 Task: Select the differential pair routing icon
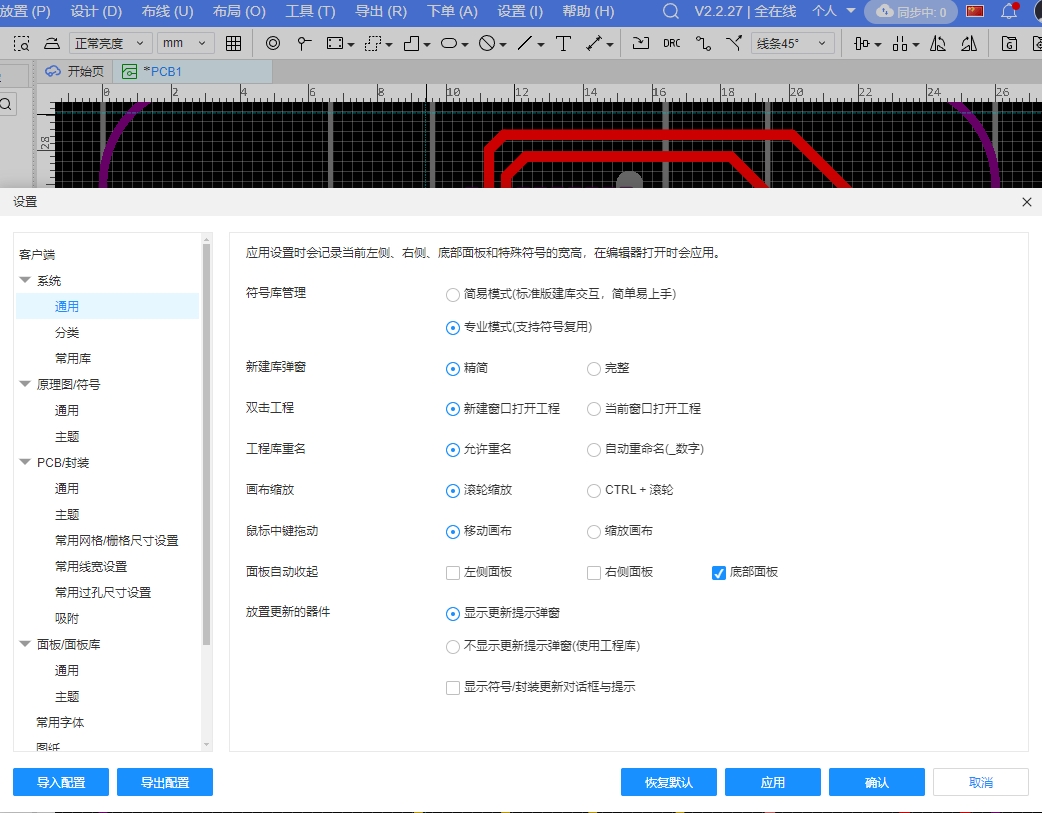click(x=734, y=44)
